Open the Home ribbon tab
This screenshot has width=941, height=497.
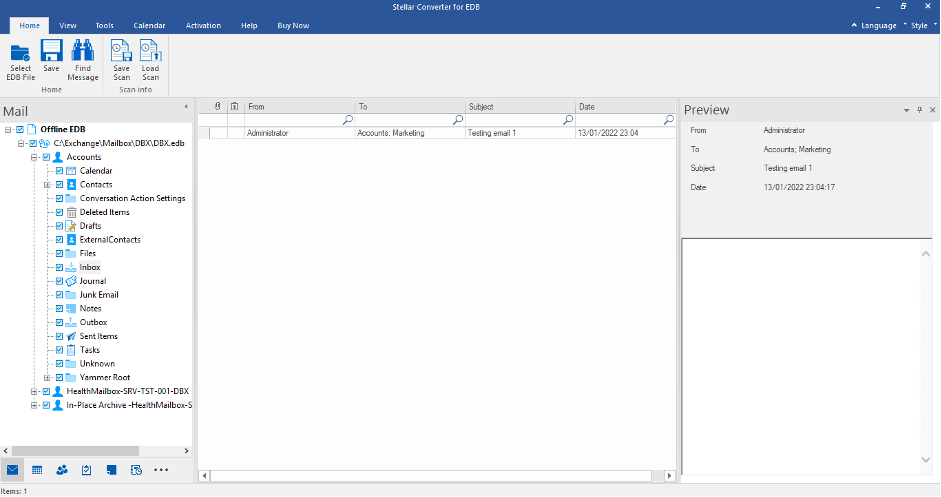(29, 26)
